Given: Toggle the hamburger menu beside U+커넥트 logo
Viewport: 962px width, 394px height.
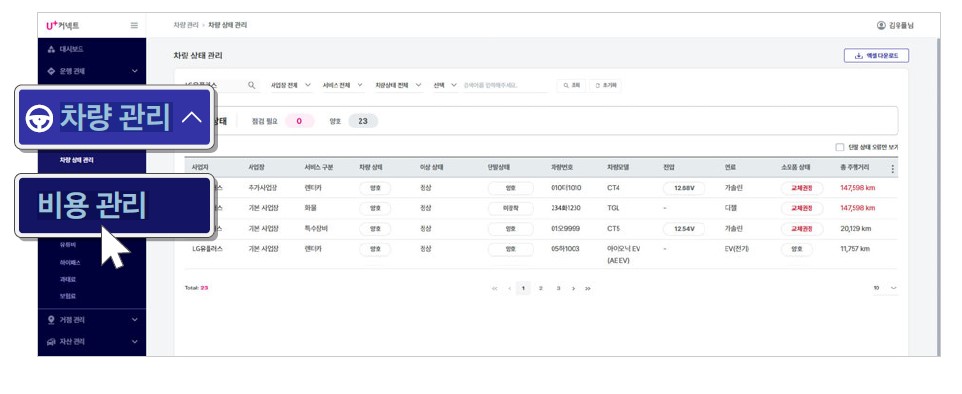Looking at the screenshot, I should 134,26.
